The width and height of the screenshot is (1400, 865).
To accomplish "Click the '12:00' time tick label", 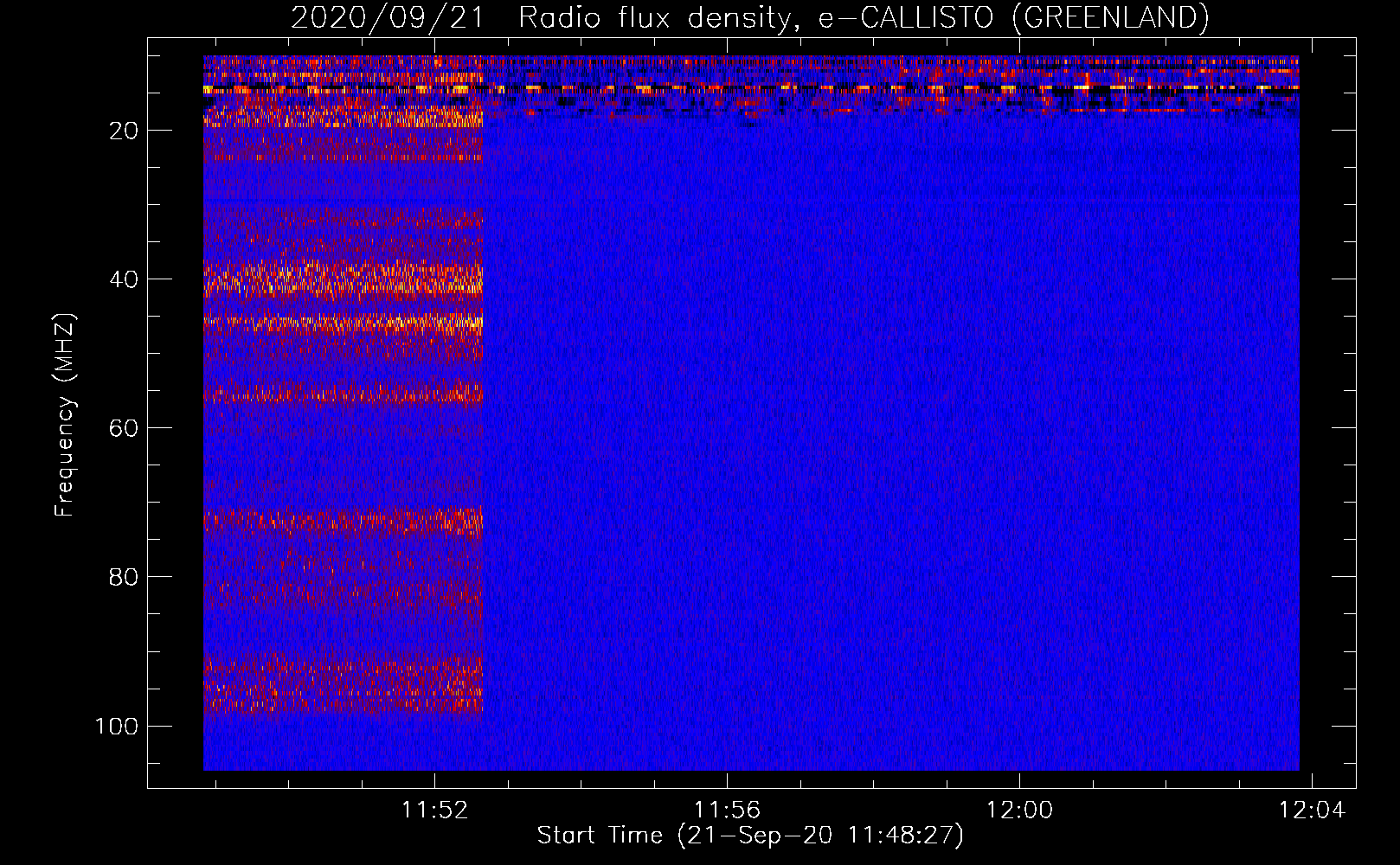I will pos(1019,811).
